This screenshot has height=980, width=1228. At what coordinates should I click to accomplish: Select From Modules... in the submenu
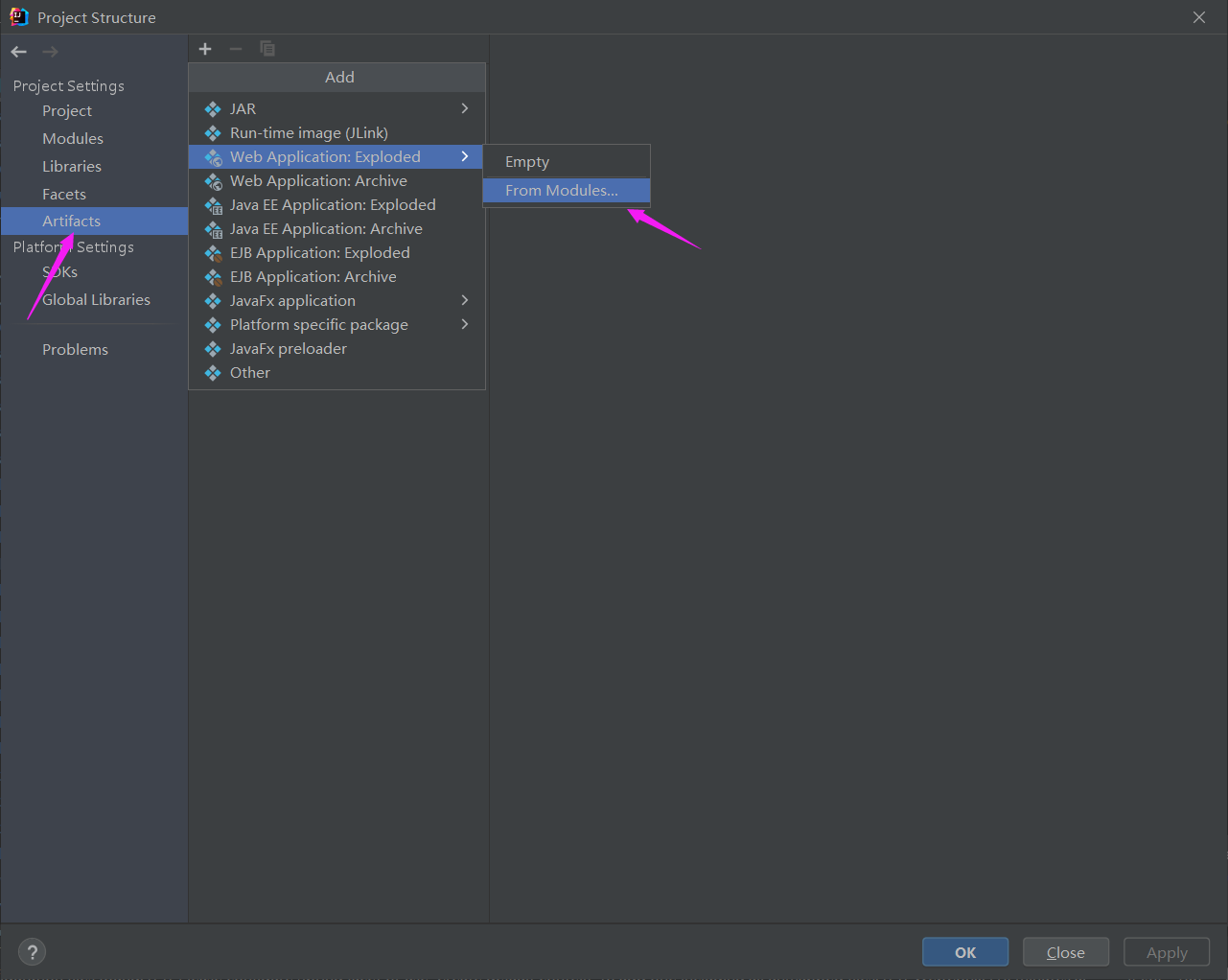567,191
